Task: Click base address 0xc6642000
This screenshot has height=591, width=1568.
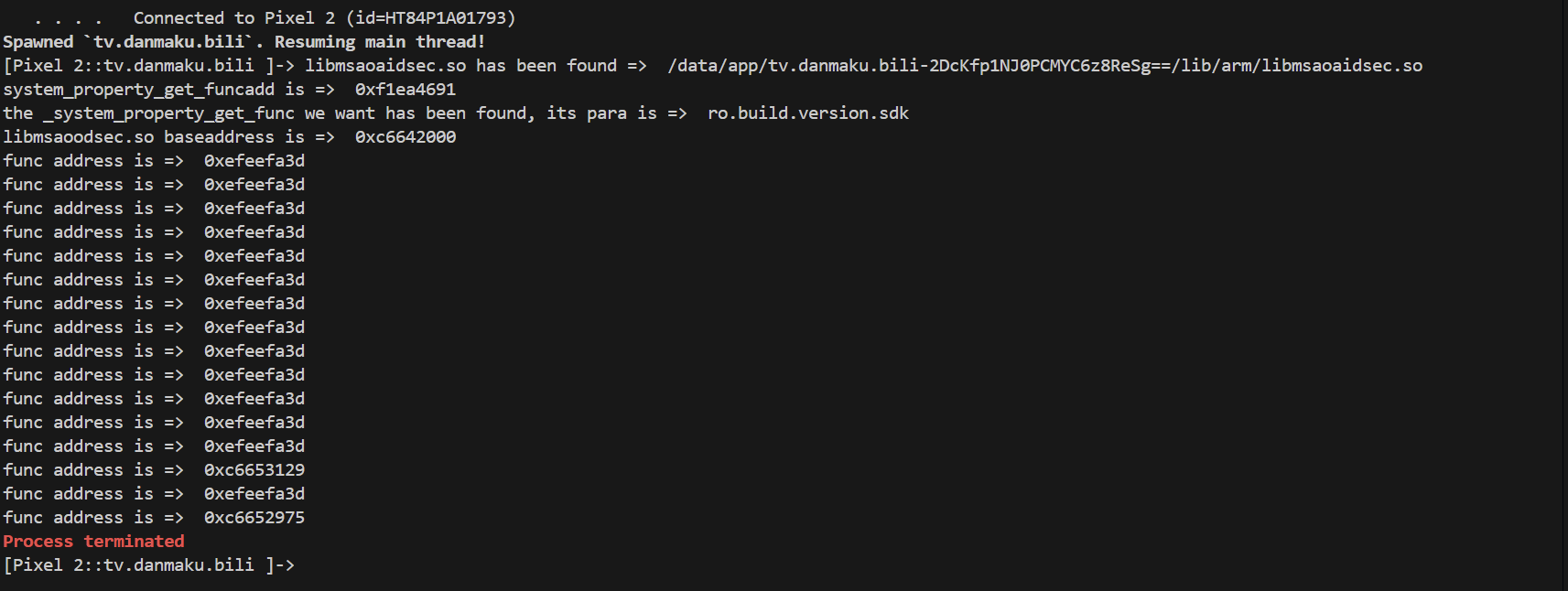Action: pyautogui.click(x=406, y=137)
